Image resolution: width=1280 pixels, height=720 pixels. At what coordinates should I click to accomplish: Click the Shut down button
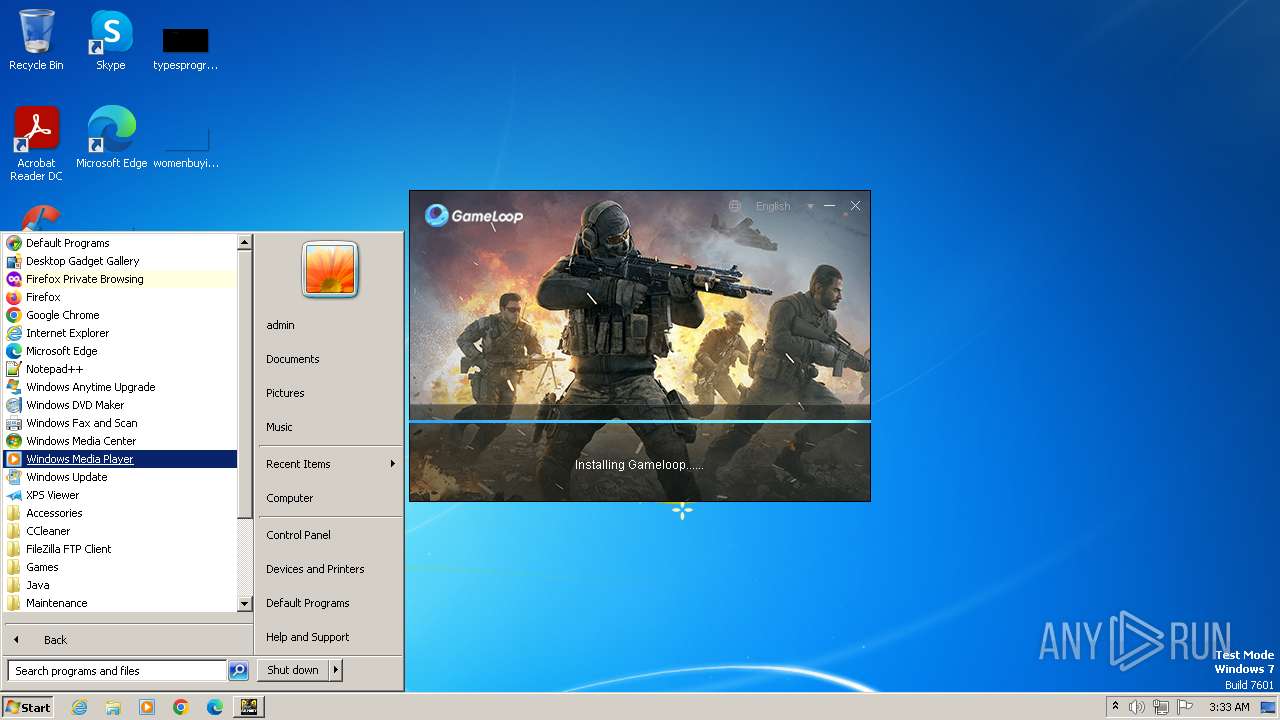(293, 670)
